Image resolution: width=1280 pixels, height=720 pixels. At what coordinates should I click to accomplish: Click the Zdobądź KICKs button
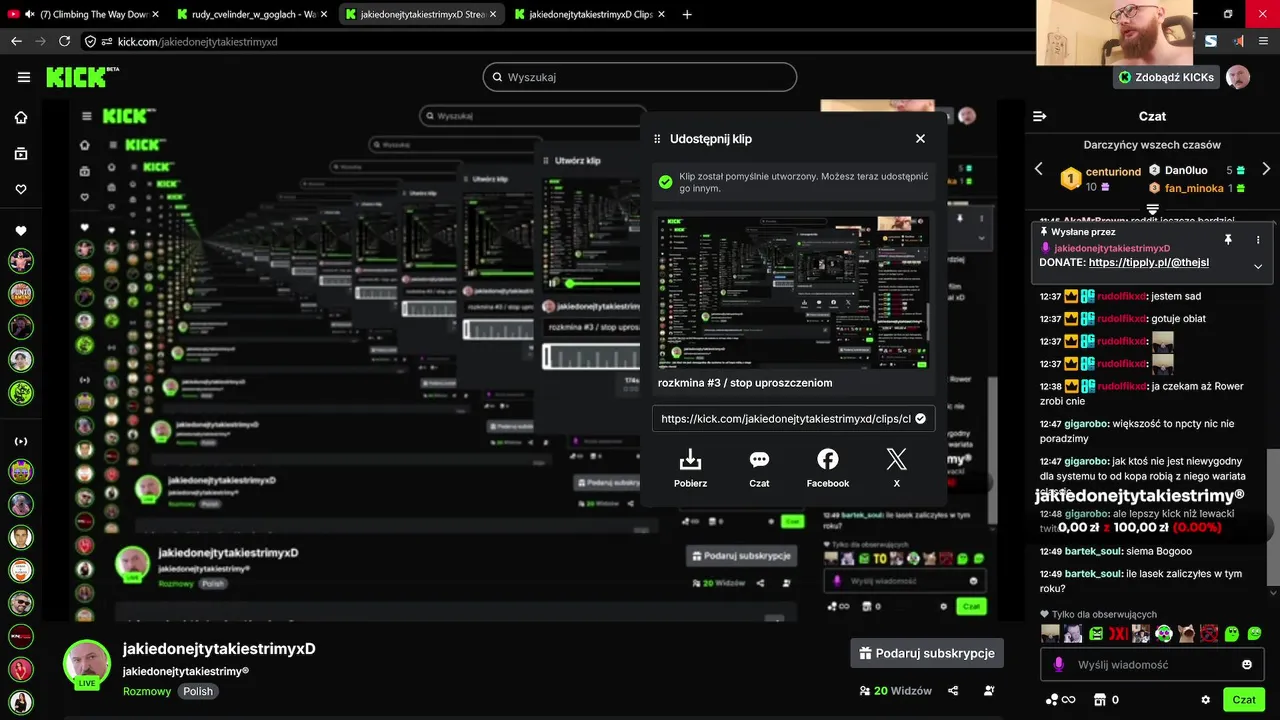[x=1166, y=77]
